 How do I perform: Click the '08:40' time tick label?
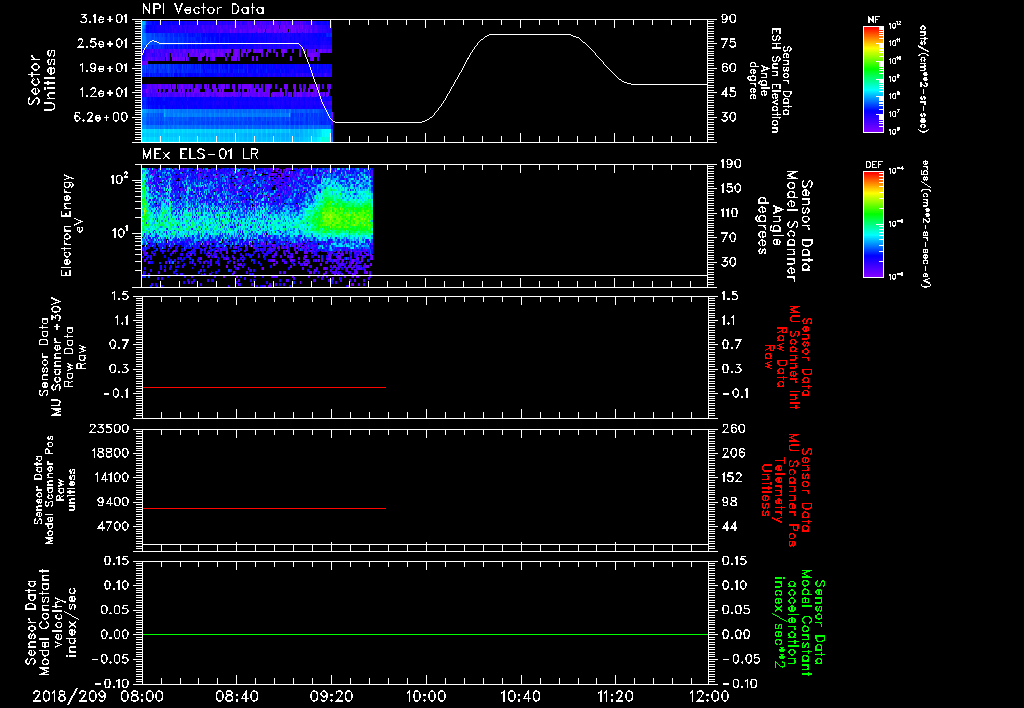[236, 696]
